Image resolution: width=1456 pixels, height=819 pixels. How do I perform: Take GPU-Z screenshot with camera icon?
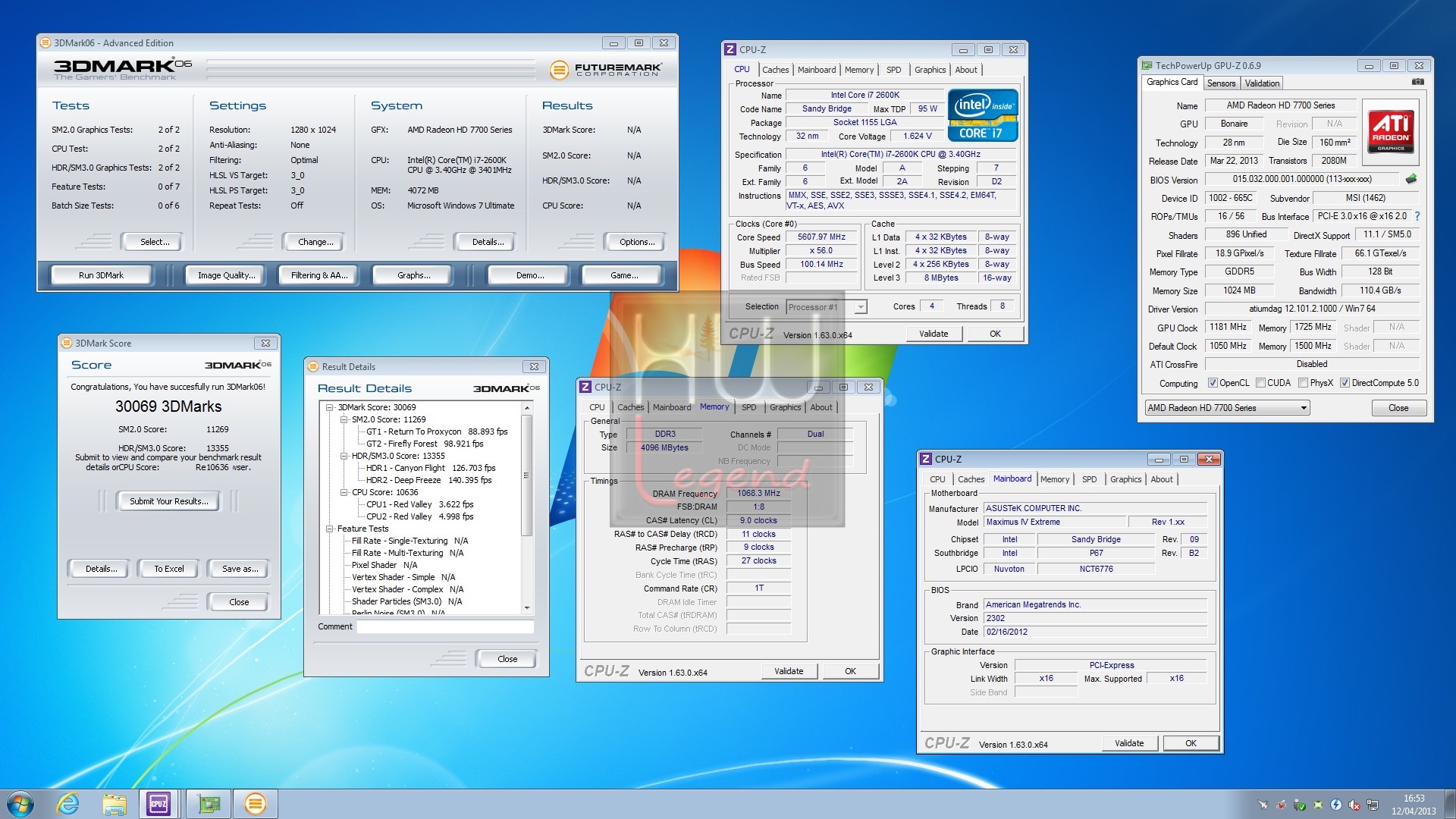pos(1417,82)
